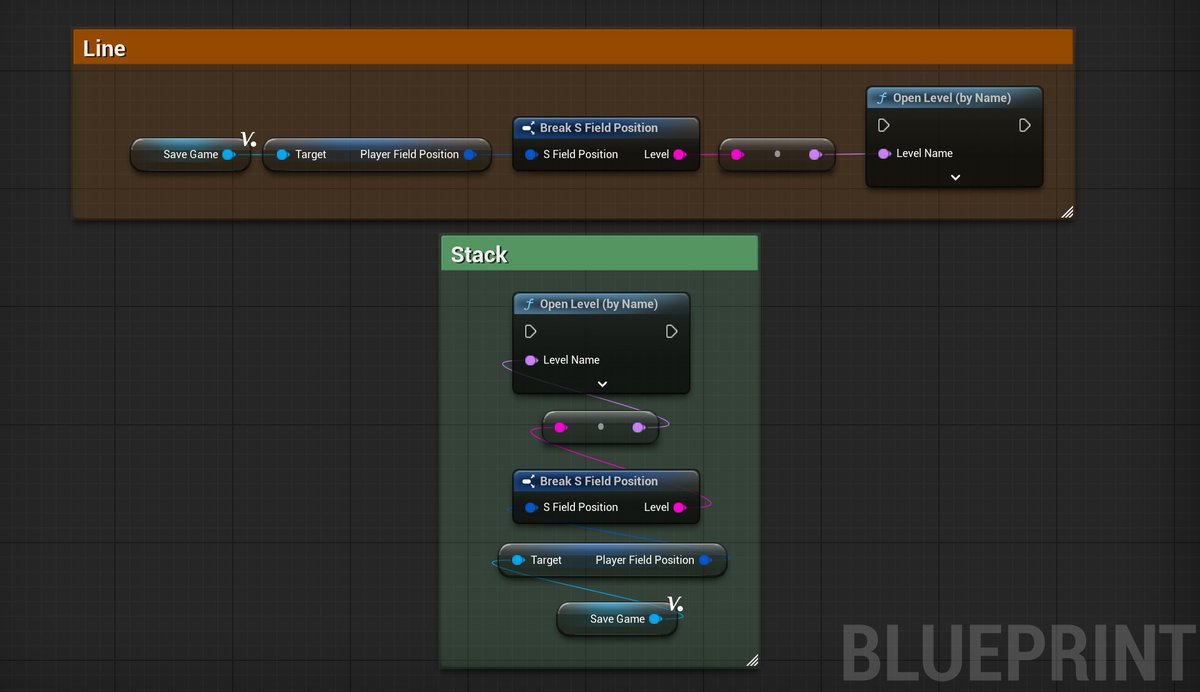
Task: Click Player Field Position output pin in Stack comment
Action: tap(705, 560)
